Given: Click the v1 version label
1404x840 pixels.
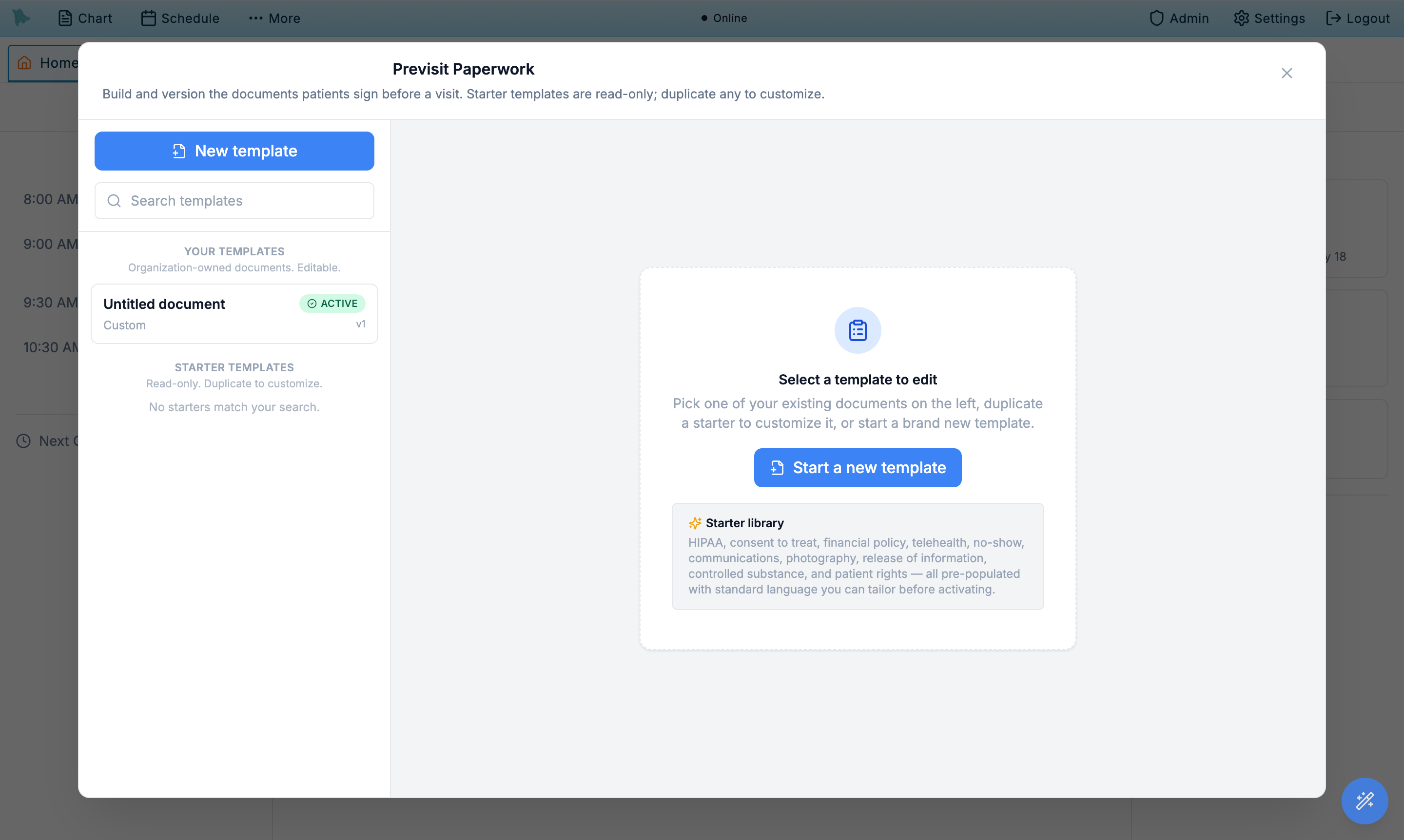Looking at the screenshot, I should click(360, 324).
